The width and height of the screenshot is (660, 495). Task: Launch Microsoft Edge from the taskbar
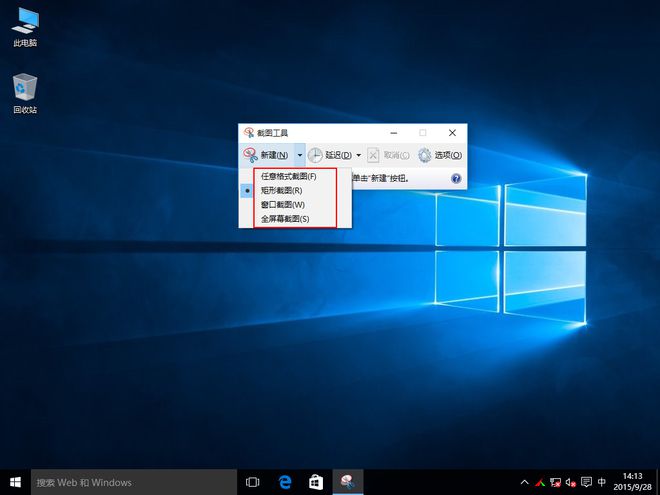pos(284,482)
